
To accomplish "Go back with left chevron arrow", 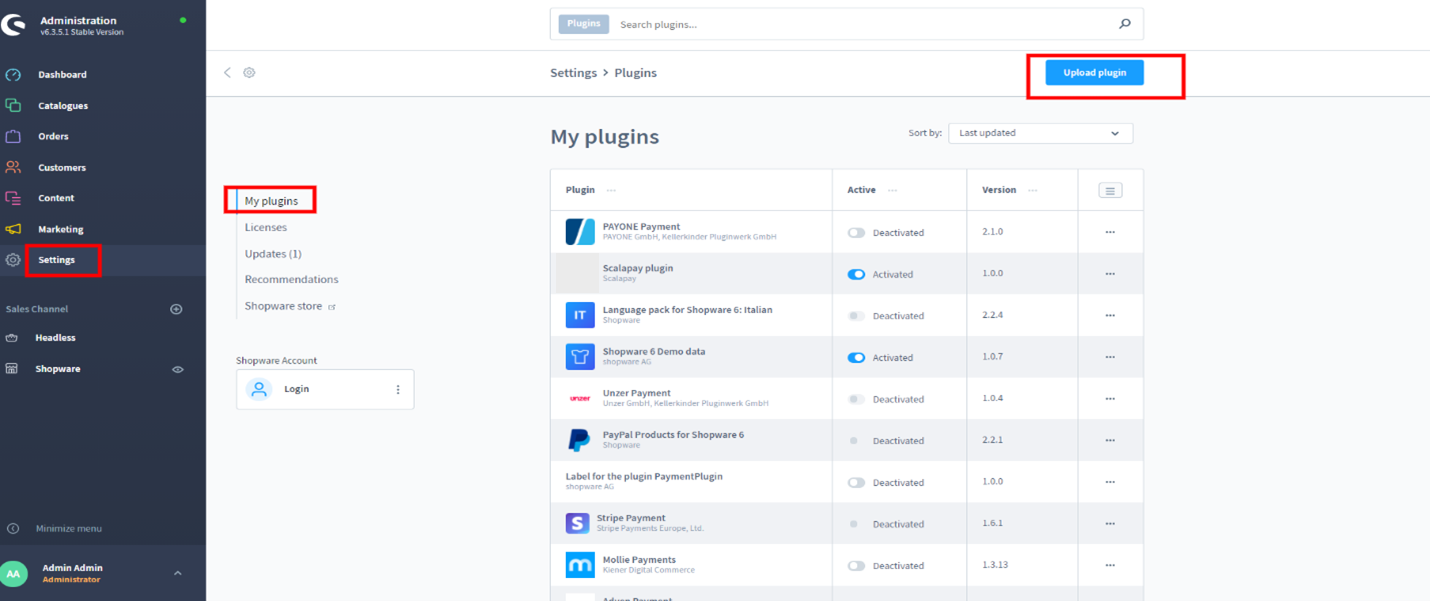I will click(x=227, y=72).
